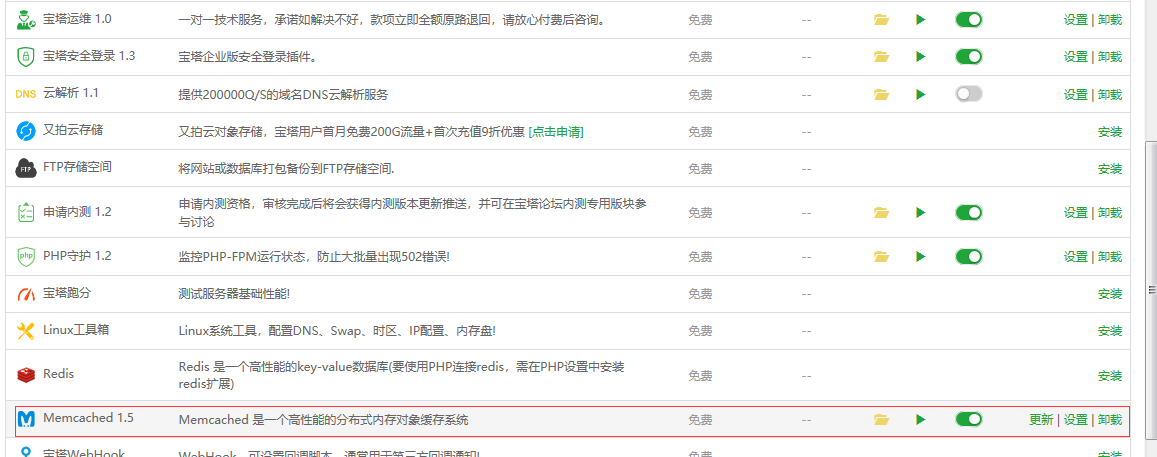Click 卸载 for 宝塔运维
This screenshot has width=1157, height=457.
1109,20
